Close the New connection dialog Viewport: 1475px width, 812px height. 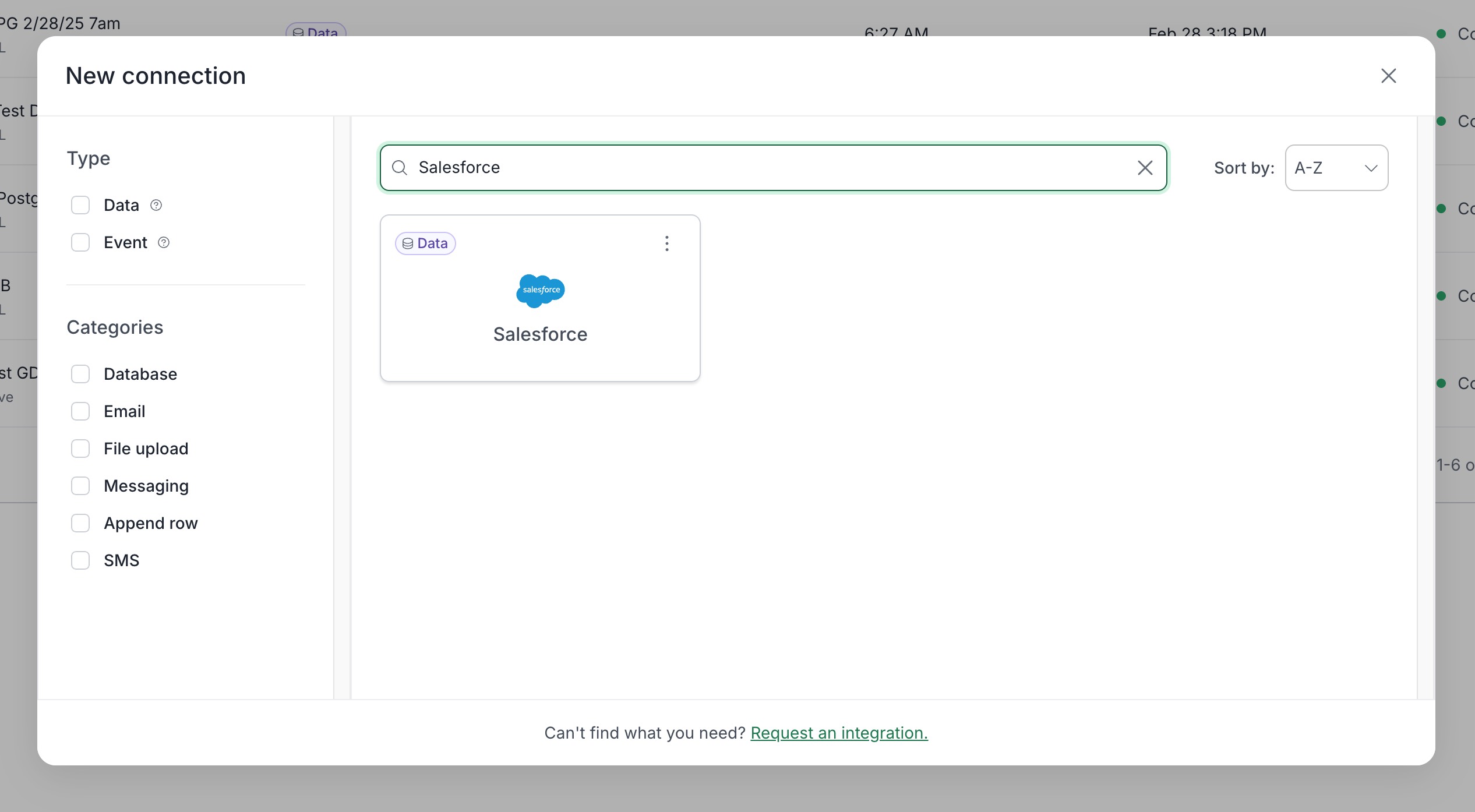coord(1388,76)
